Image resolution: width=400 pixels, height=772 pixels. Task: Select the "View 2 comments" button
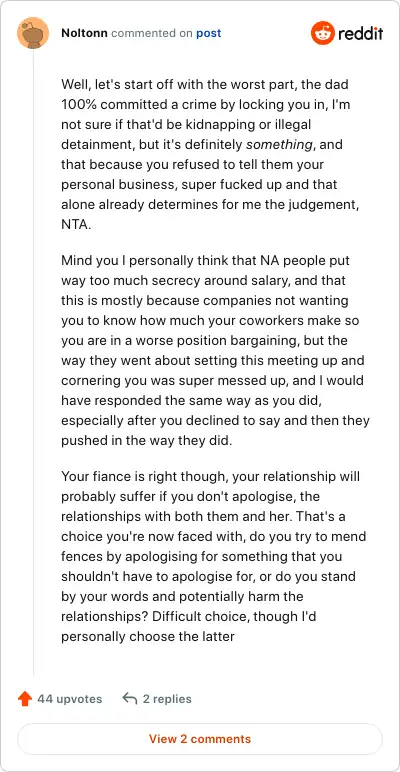click(200, 739)
